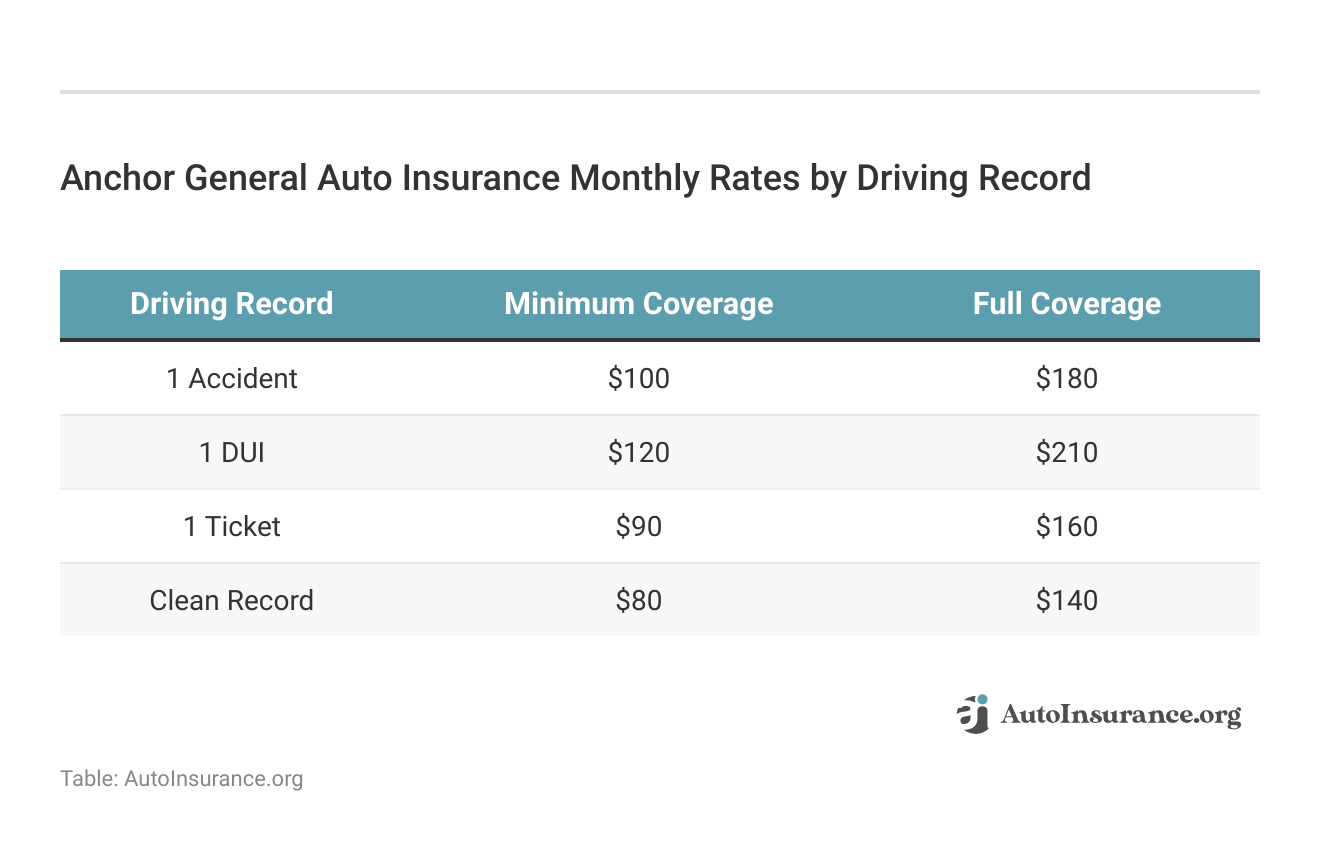
Task: Click the $100 minimum coverage cell
Action: point(638,378)
